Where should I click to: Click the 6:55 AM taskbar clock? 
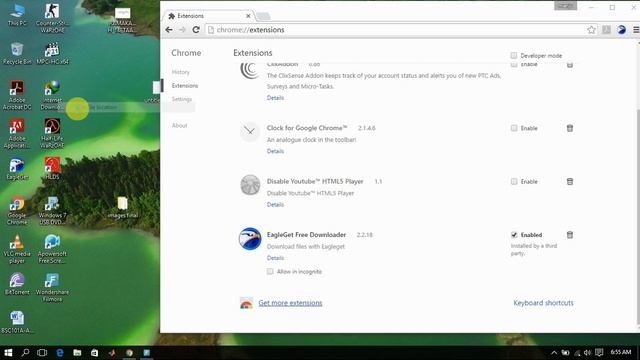coord(621,352)
